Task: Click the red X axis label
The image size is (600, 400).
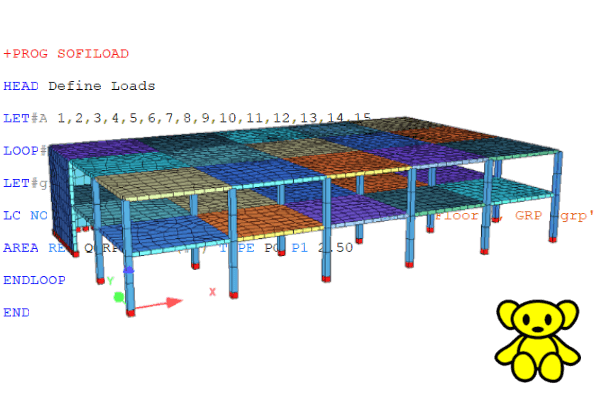Action: 212,292
